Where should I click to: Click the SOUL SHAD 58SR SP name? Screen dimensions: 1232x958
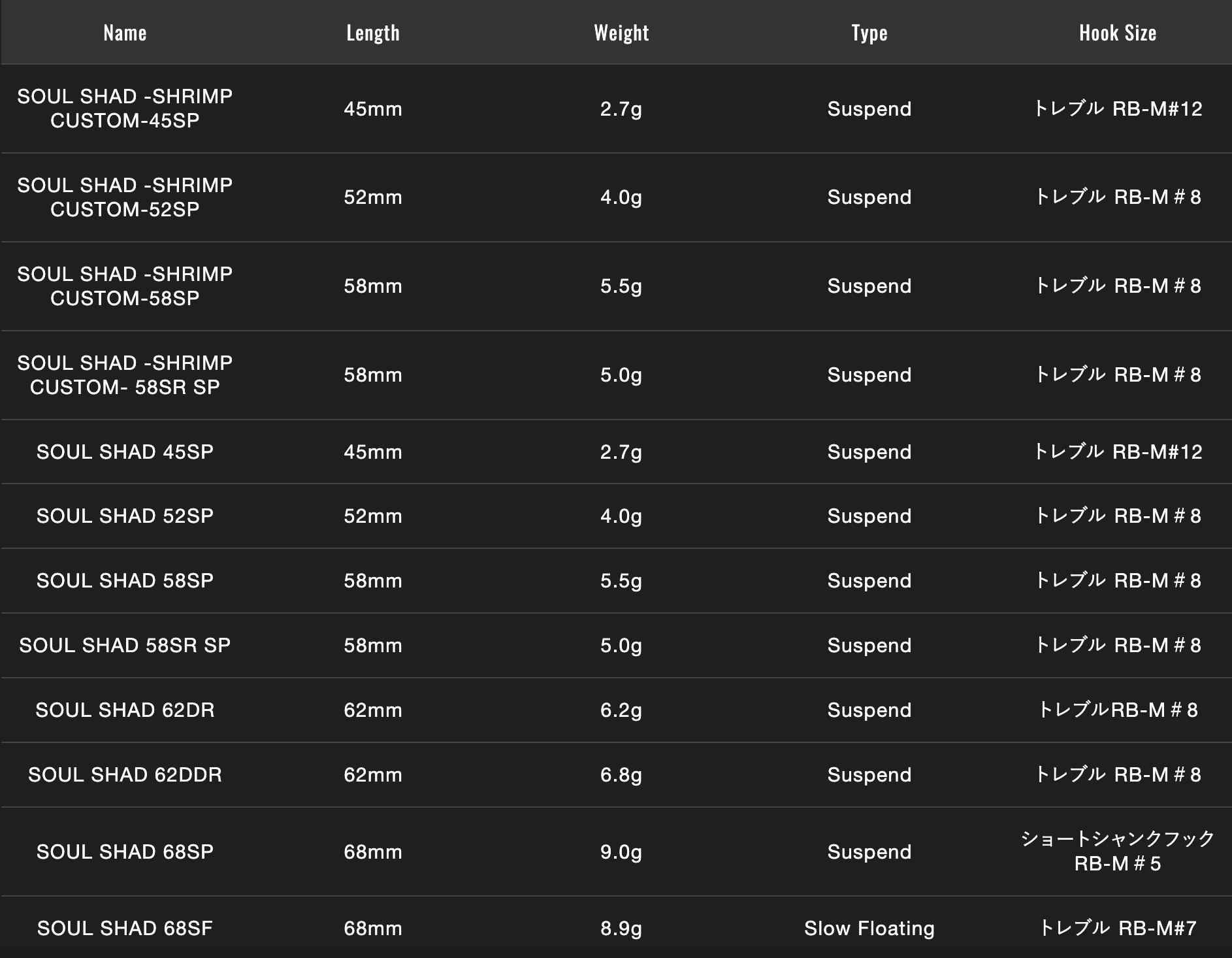(x=125, y=645)
